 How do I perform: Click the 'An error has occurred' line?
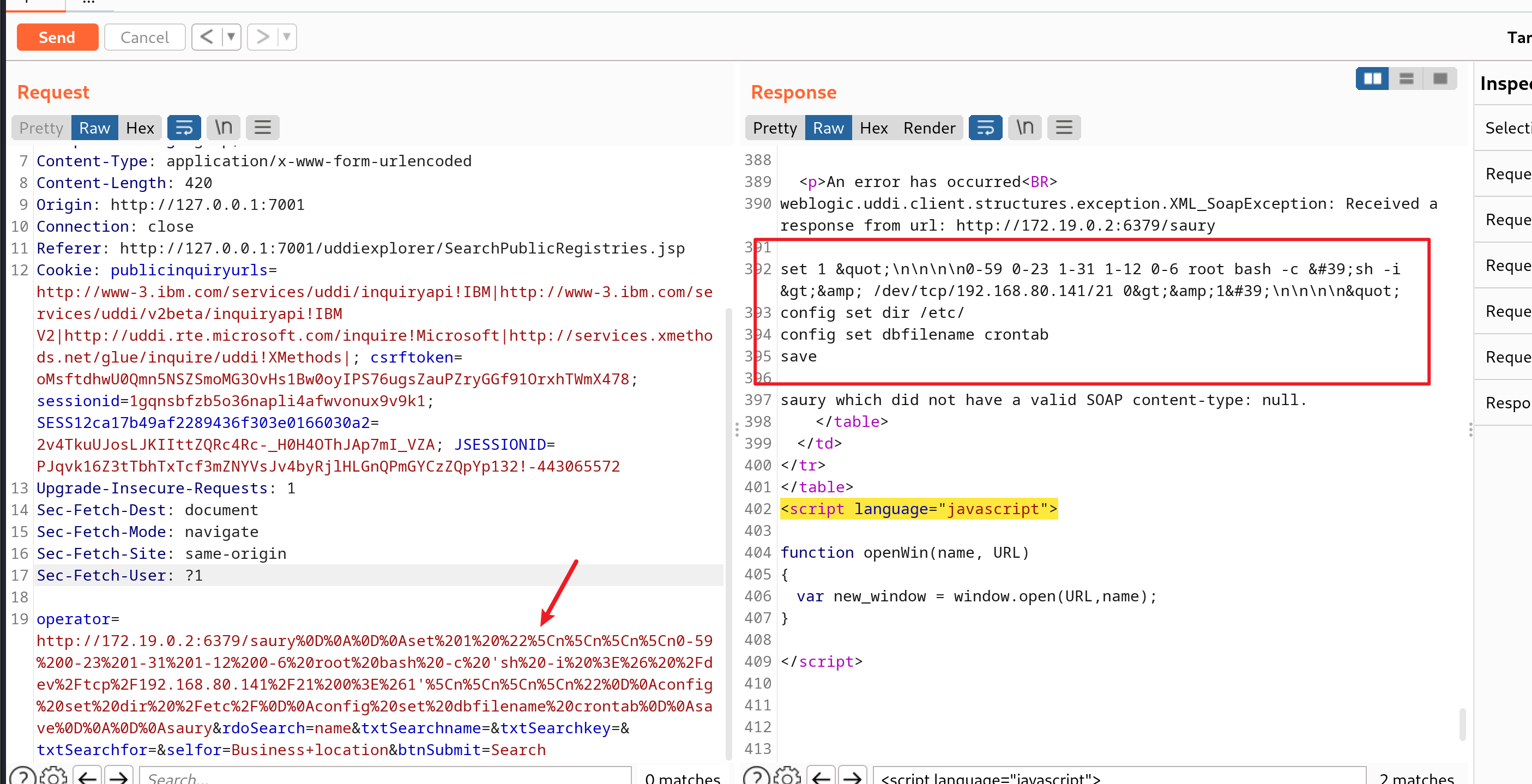click(927, 182)
